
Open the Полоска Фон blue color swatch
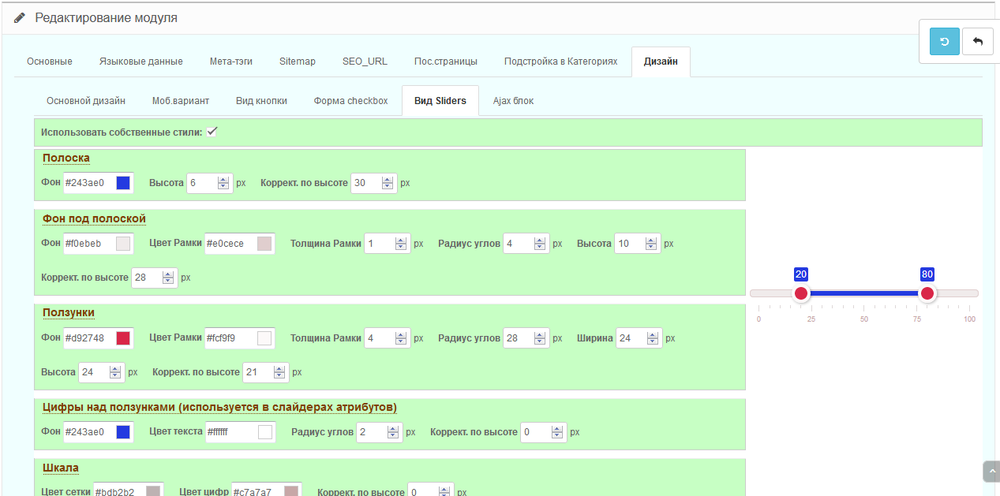click(x=123, y=183)
